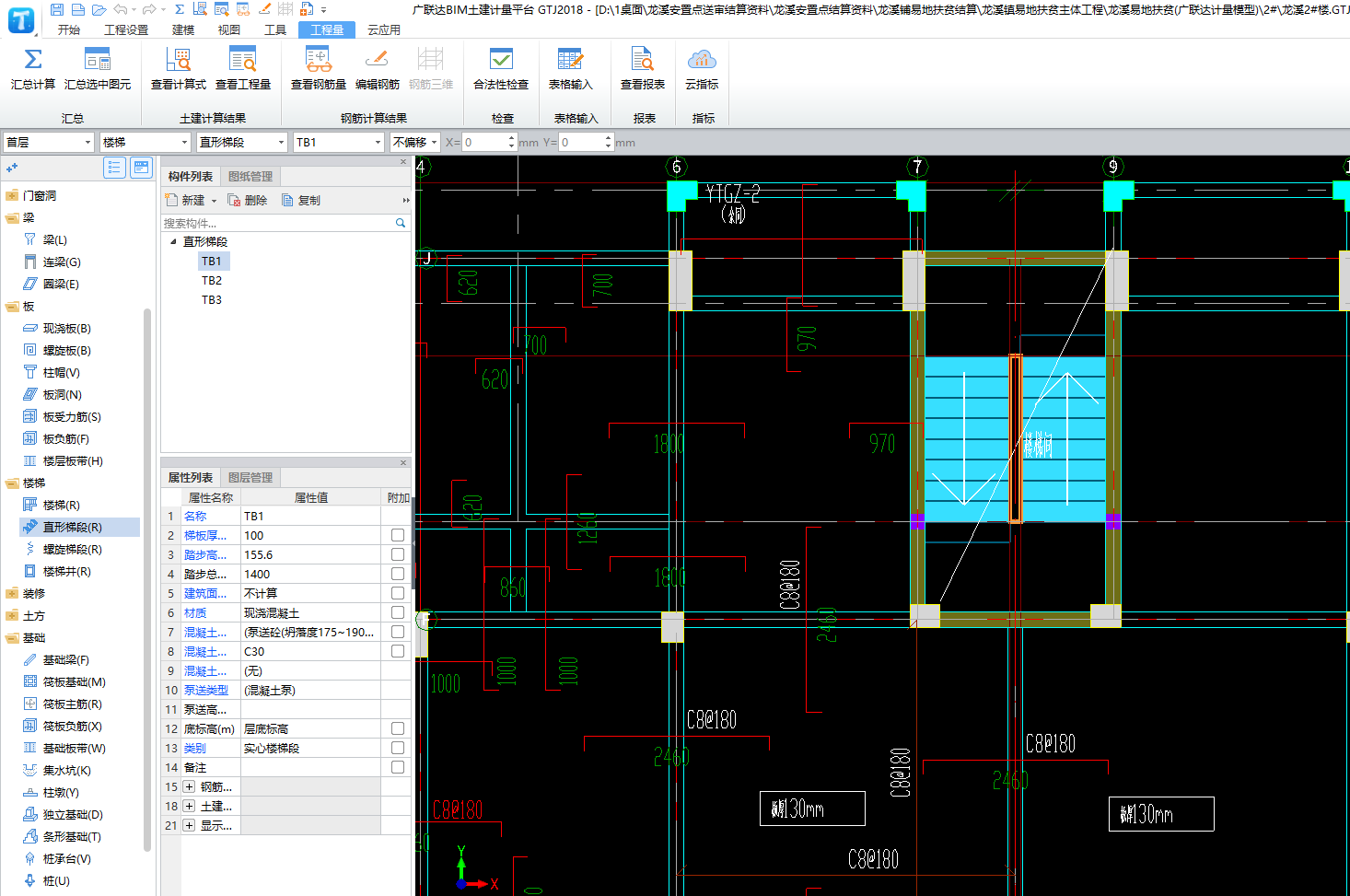Tick the 踏步总高 attach checkbox in row 4

pos(398,574)
